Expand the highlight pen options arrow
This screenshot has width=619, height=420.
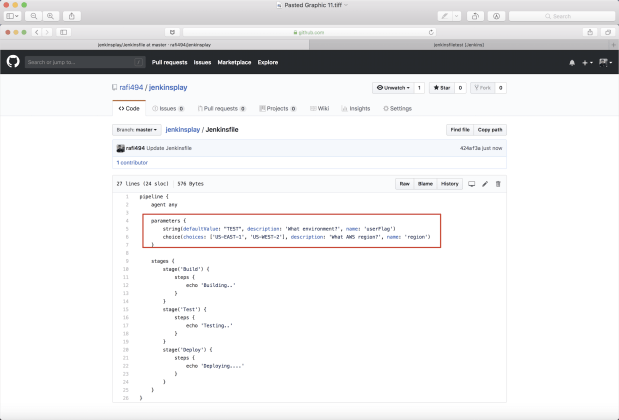457,16
